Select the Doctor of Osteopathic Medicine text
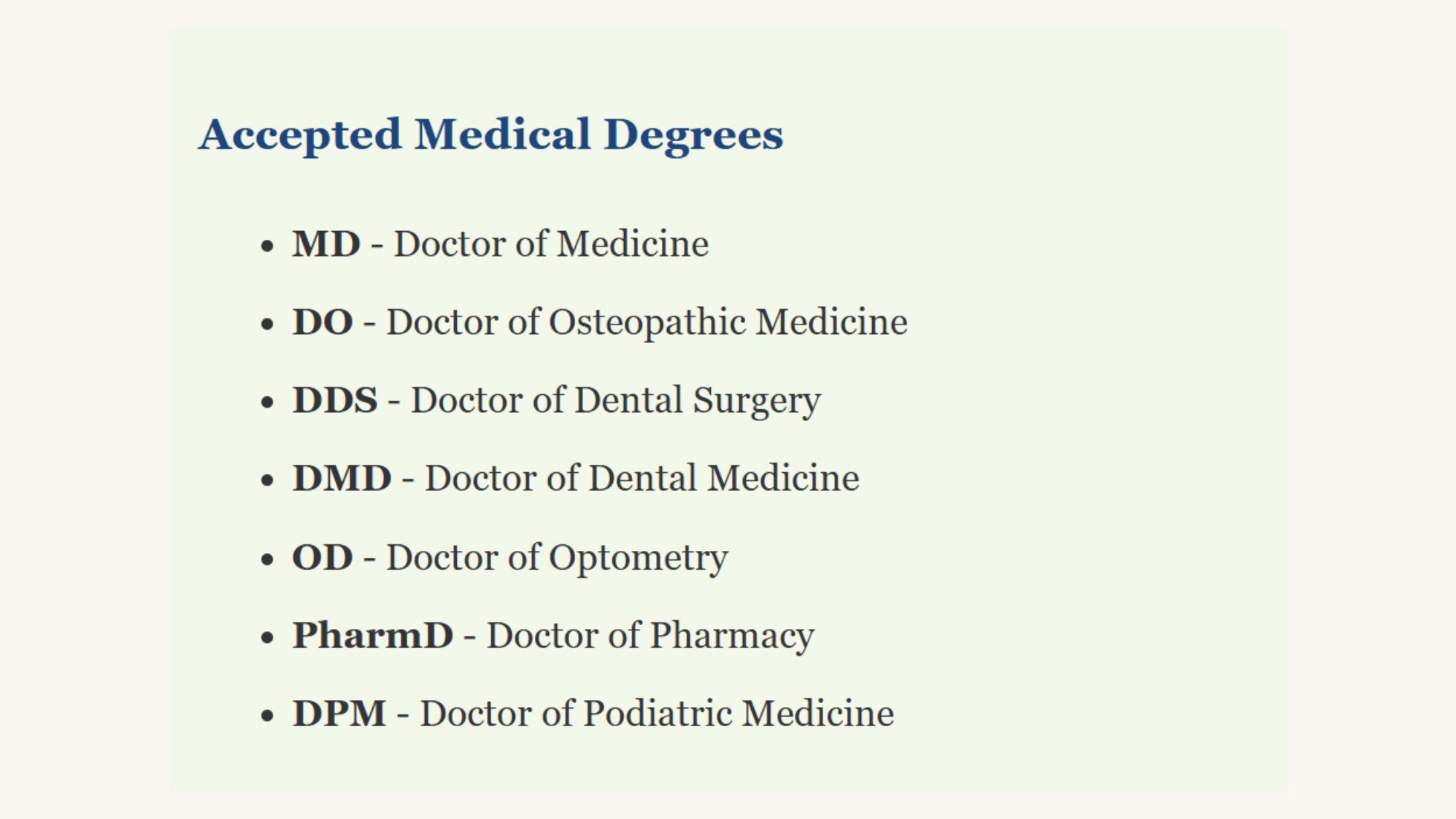This screenshot has width=1456, height=819. [646, 322]
